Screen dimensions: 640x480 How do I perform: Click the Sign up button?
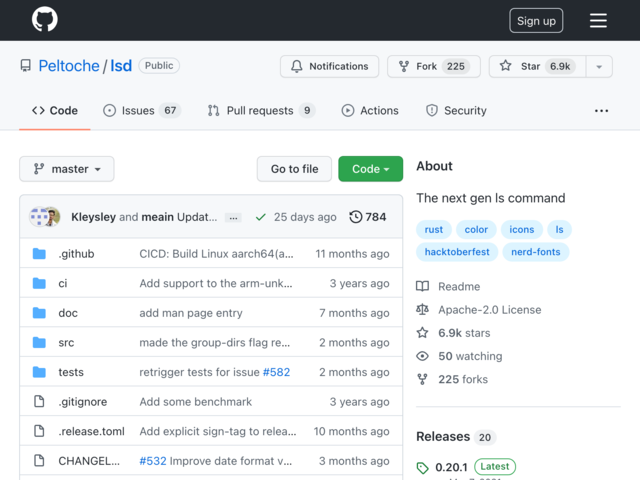point(536,20)
